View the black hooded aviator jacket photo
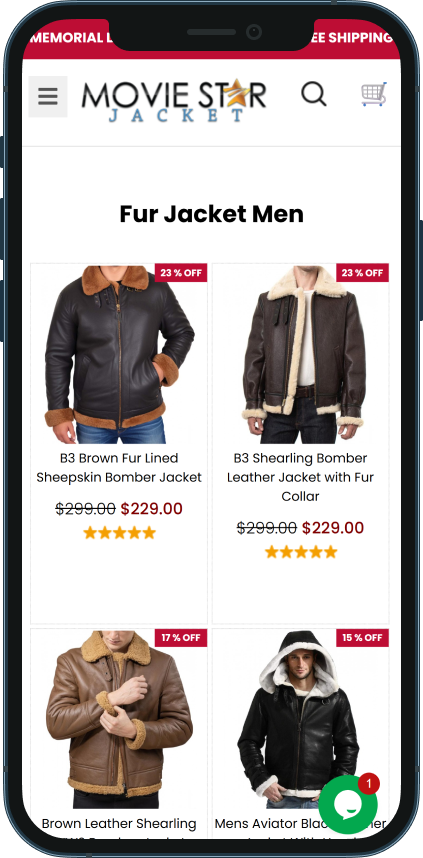 [x=300, y=720]
